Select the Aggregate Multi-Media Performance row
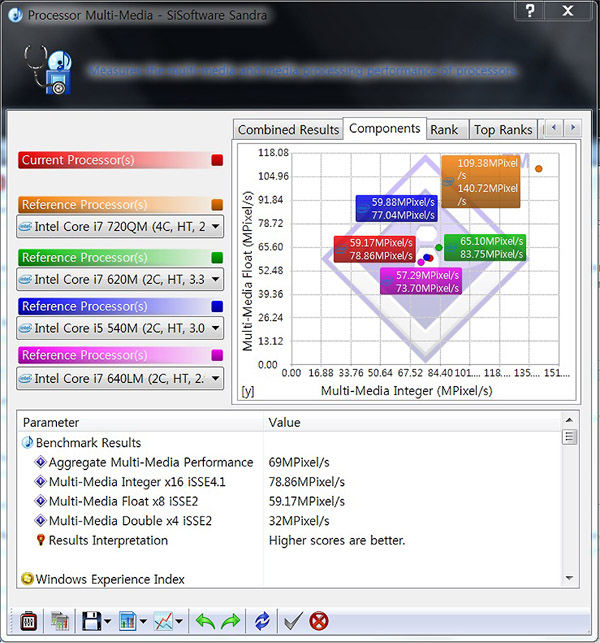The image size is (600, 643). point(290,462)
